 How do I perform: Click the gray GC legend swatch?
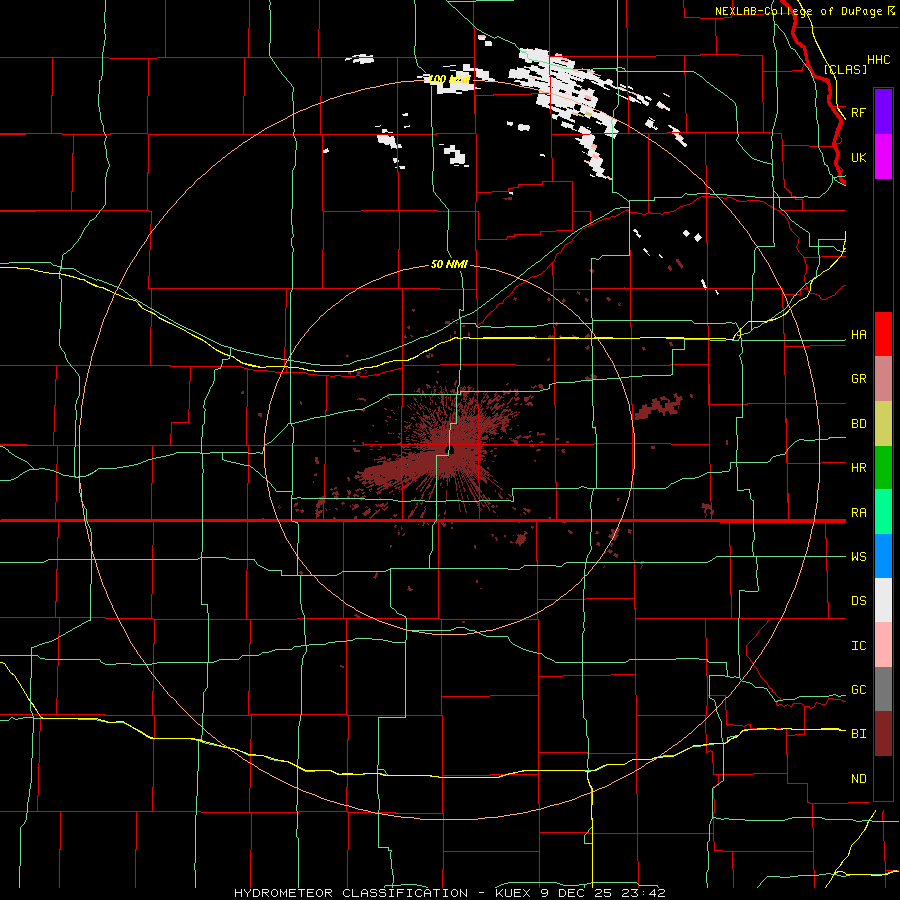[883, 689]
